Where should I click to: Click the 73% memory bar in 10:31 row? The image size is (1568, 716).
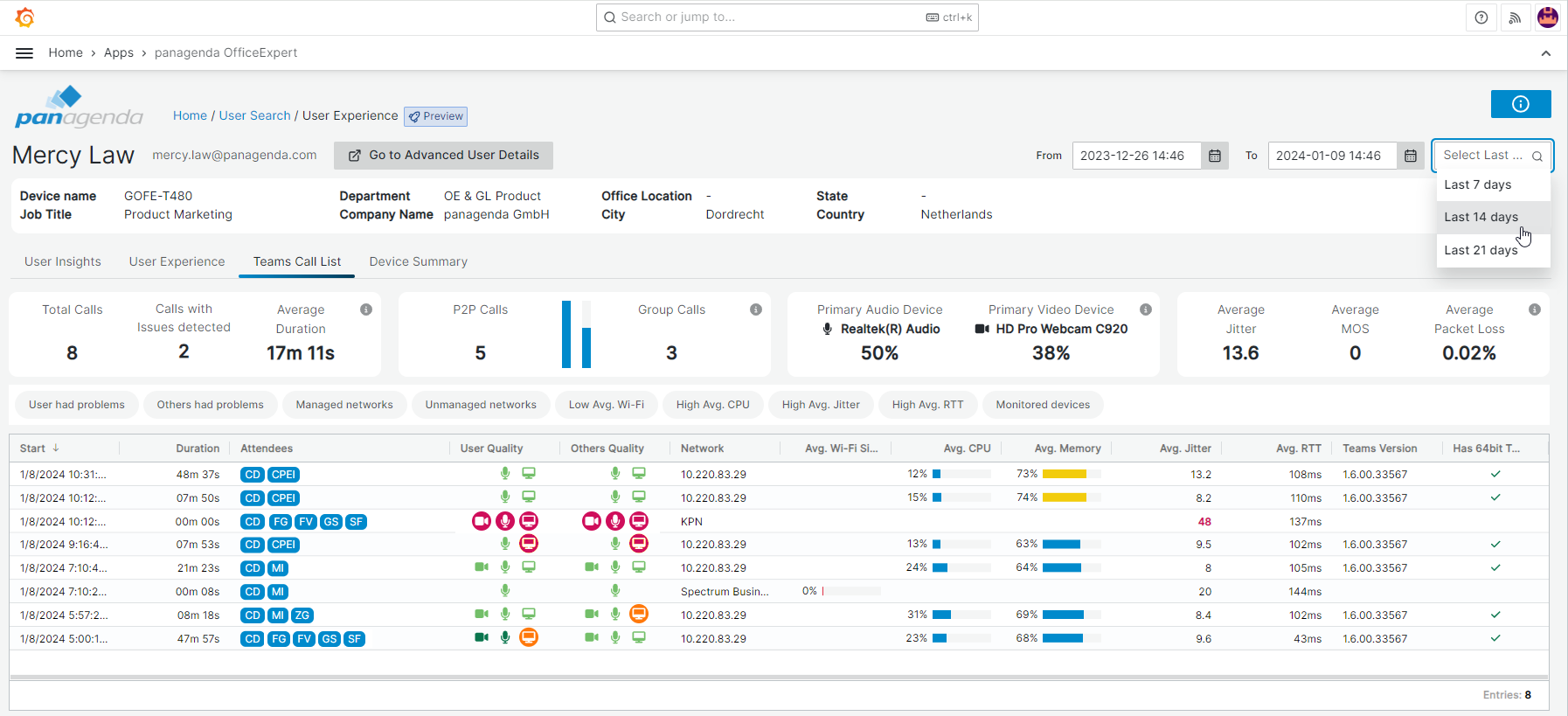(x=1072, y=474)
